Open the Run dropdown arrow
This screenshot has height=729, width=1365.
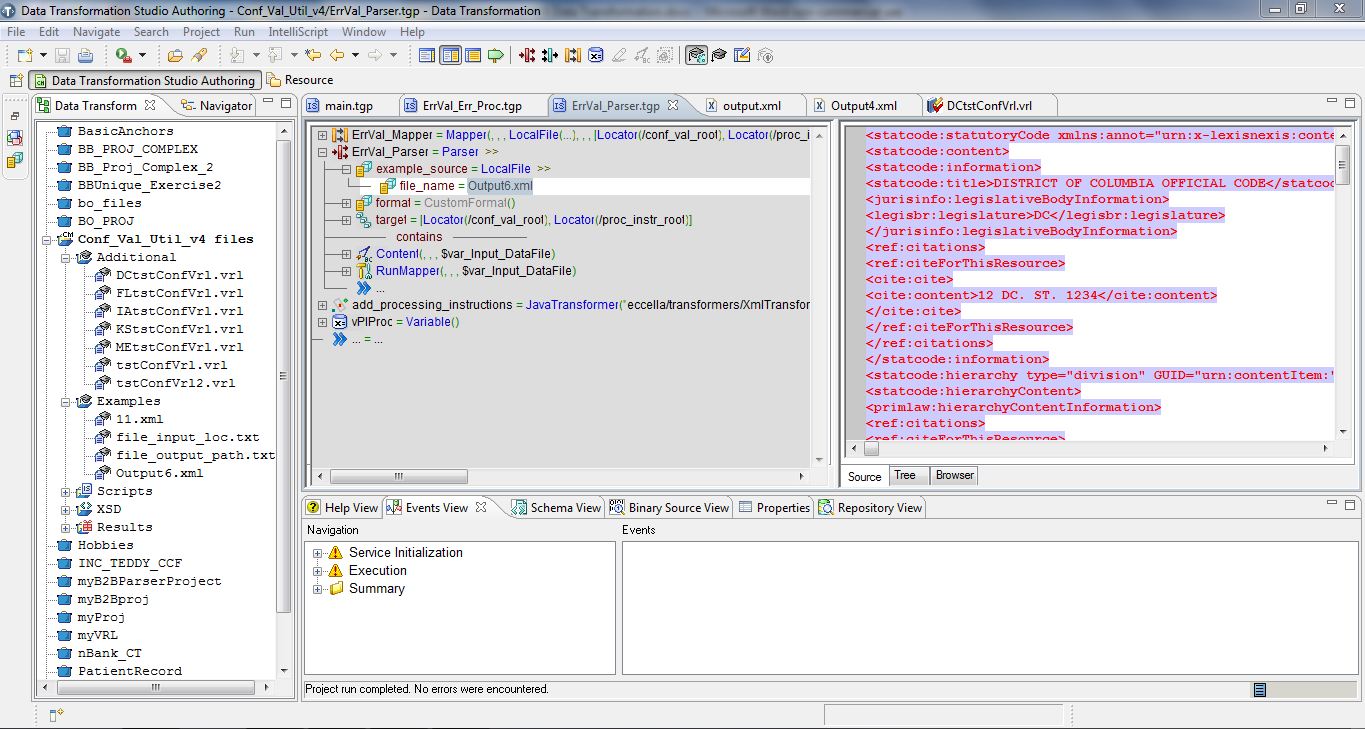(142, 56)
